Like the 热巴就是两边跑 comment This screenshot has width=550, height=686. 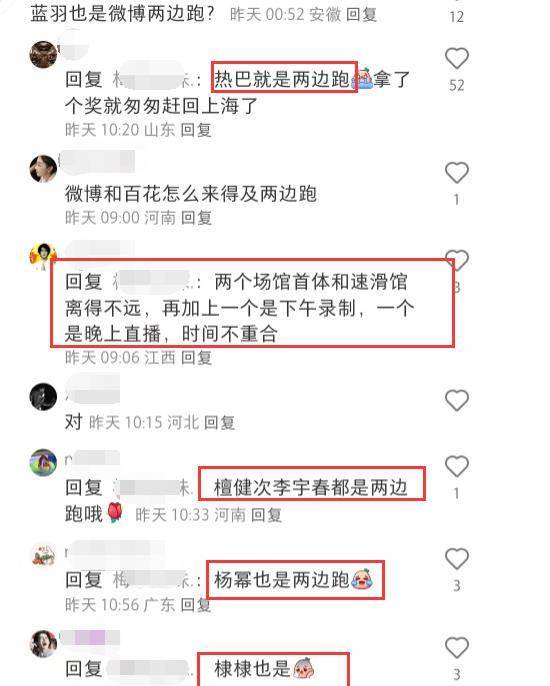click(x=457, y=59)
